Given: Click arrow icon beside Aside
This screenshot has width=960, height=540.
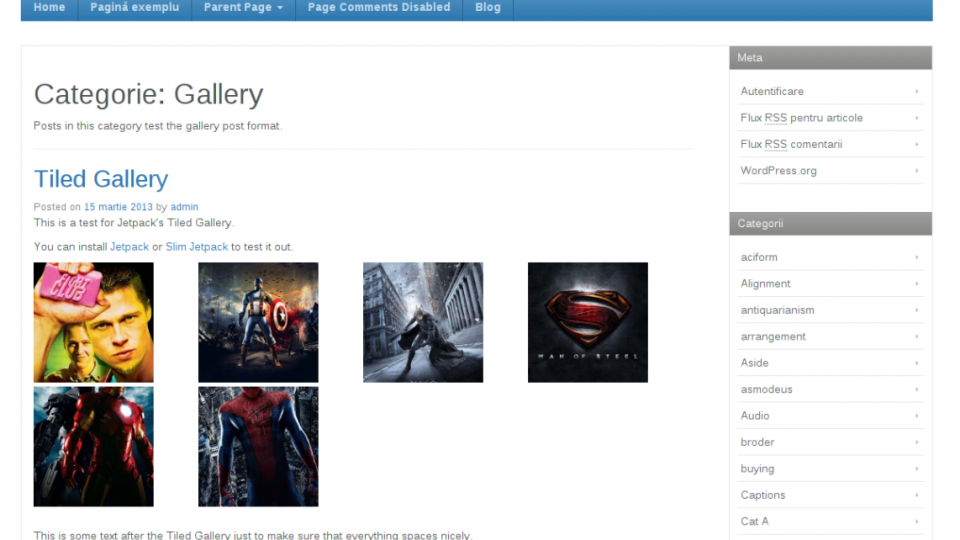Looking at the screenshot, I should pos(917,362).
